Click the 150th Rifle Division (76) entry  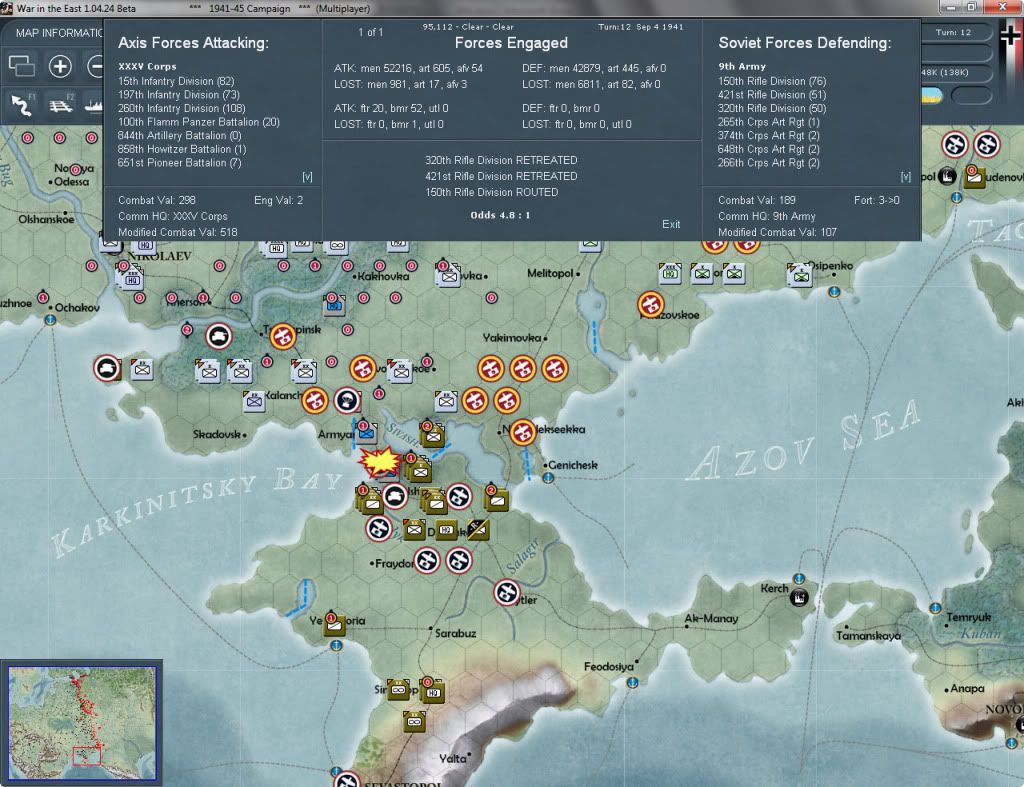pyautogui.click(x=772, y=81)
